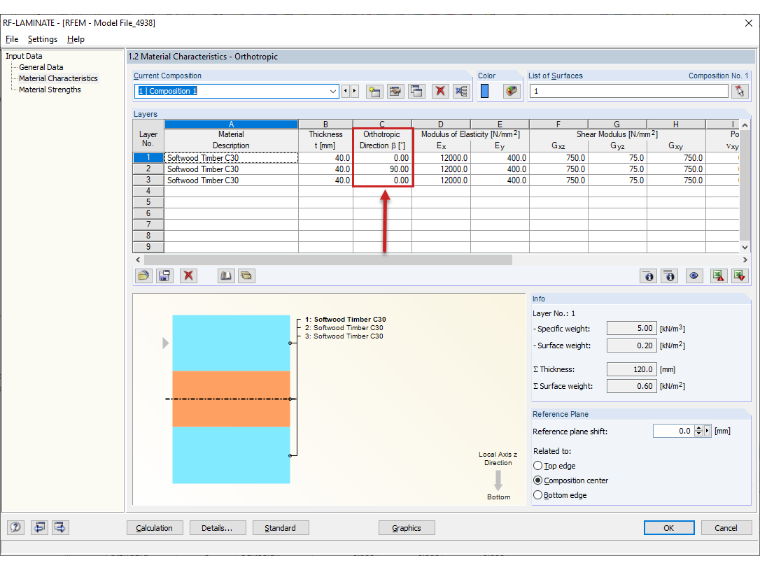This screenshot has height=570, width=760.
Task: Click the Rename Composition icon
Action: click(396, 91)
